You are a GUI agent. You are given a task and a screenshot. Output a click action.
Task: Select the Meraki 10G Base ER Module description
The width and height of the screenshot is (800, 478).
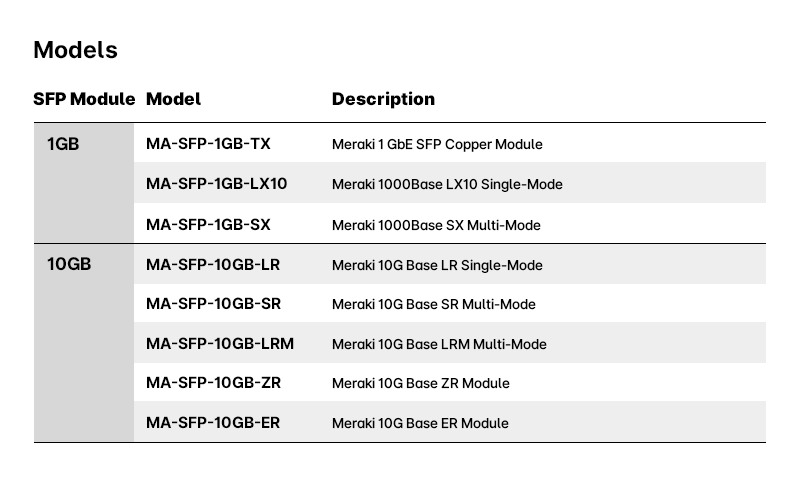click(x=420, y=423)
